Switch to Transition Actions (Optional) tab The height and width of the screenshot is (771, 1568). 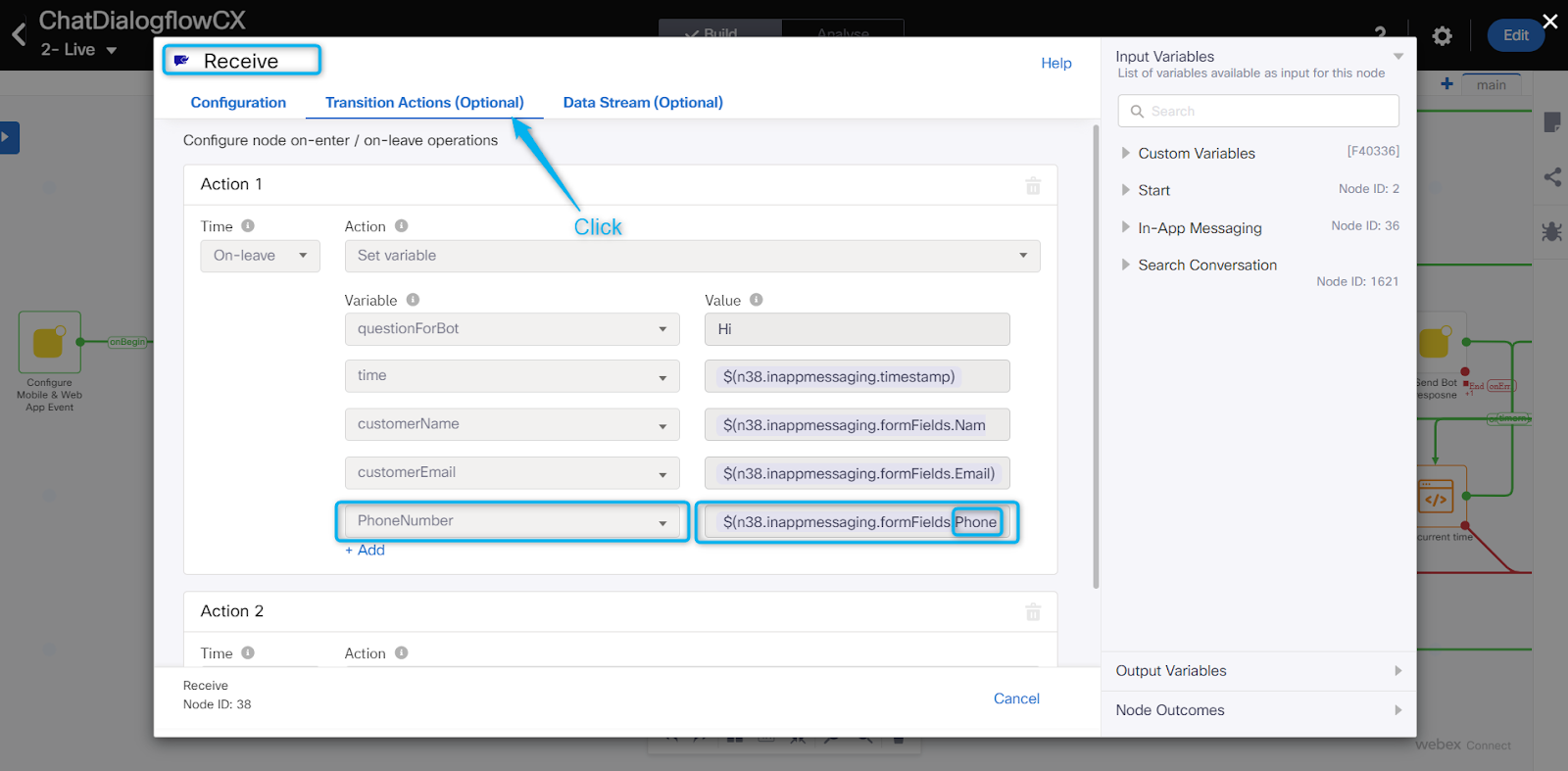pyautogui.click(x=424, y=102)
